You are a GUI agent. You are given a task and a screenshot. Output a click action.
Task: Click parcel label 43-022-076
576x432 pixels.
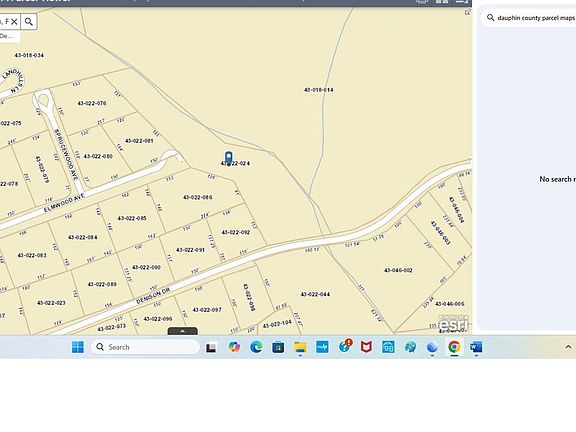[x=92, y=103]
